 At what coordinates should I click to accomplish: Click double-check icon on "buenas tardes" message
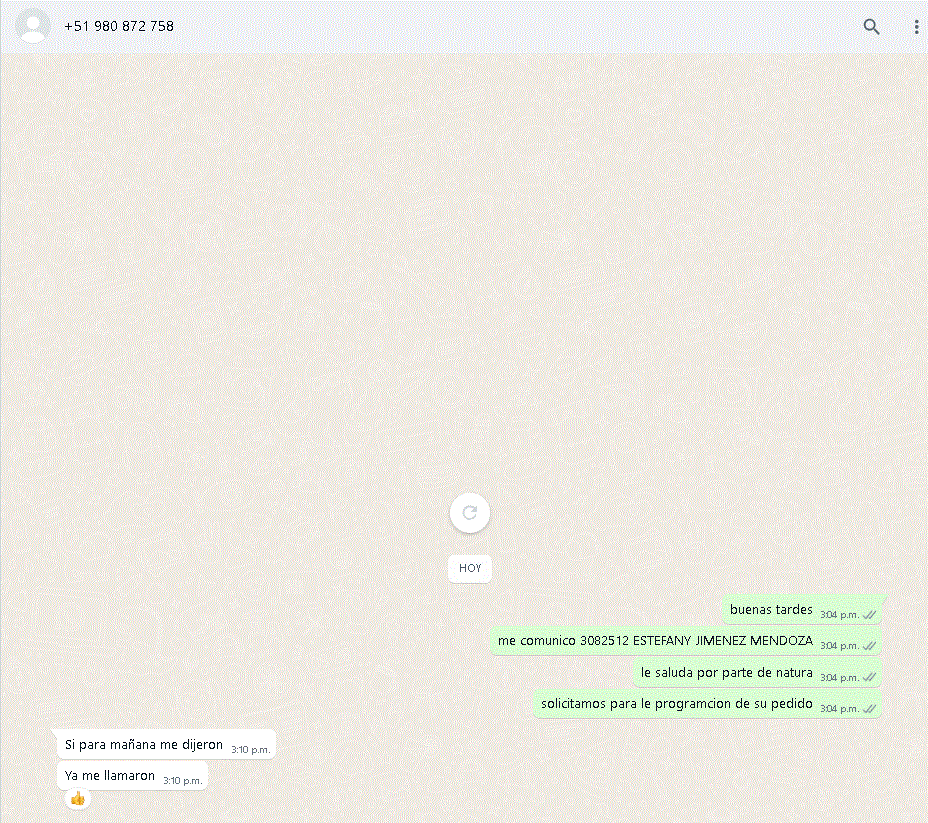tap(869, 614)
